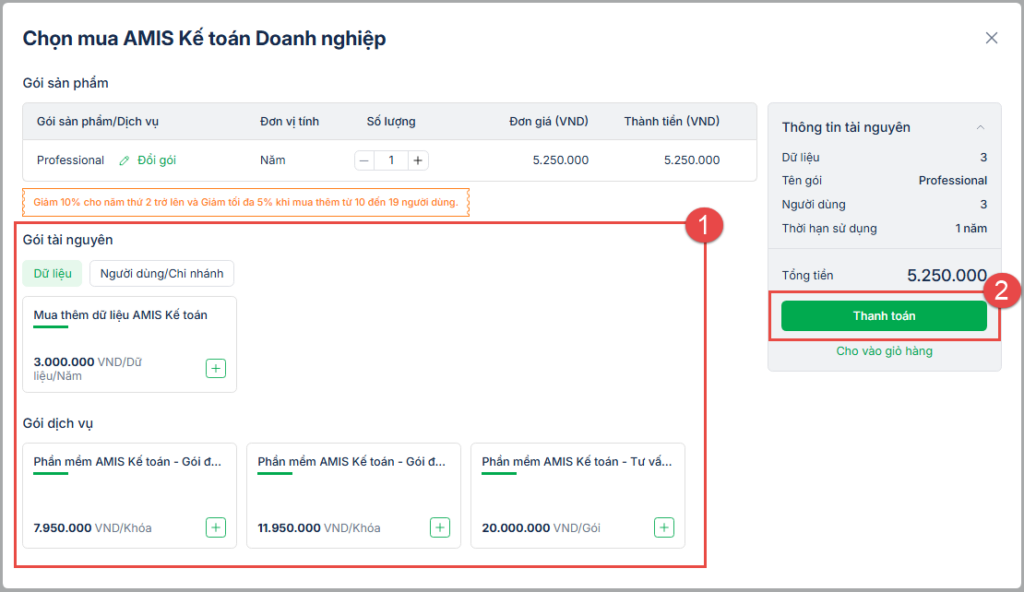Click the Đơn vị tính column header
The image size is (1024, 592).
pos(289,122)
